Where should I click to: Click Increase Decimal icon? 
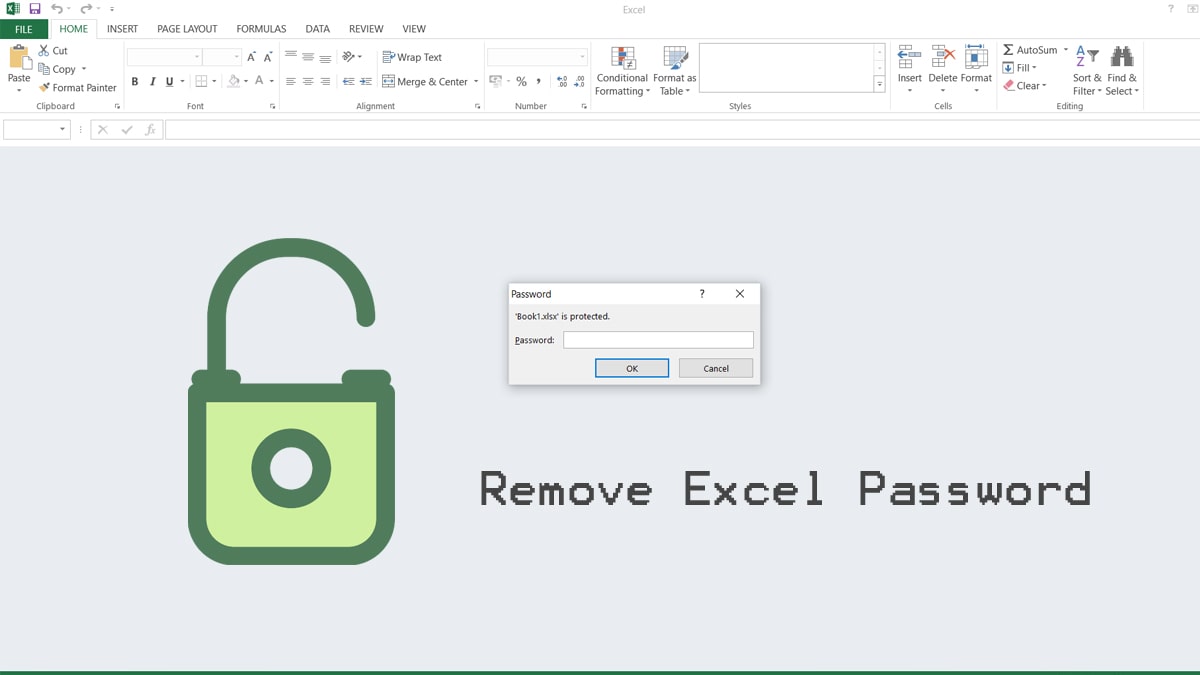pyautogui.click(x=561, y=81)
